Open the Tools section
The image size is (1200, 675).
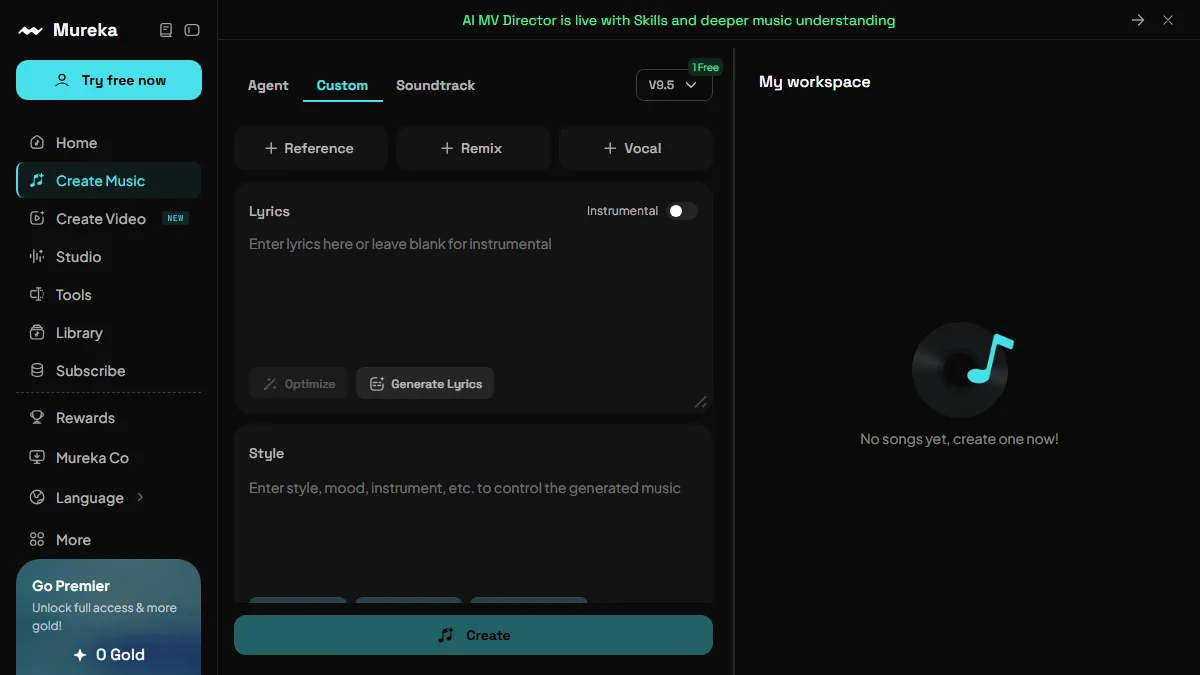click(x=109, y=295)
